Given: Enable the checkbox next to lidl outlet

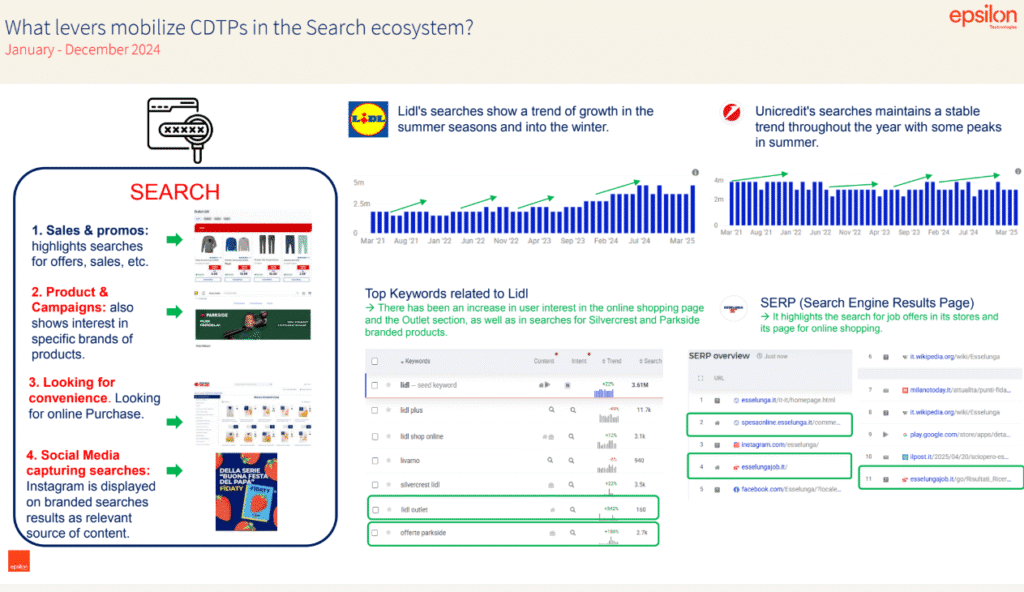Looking at the screenshot, I should click(x=373, y=508).
